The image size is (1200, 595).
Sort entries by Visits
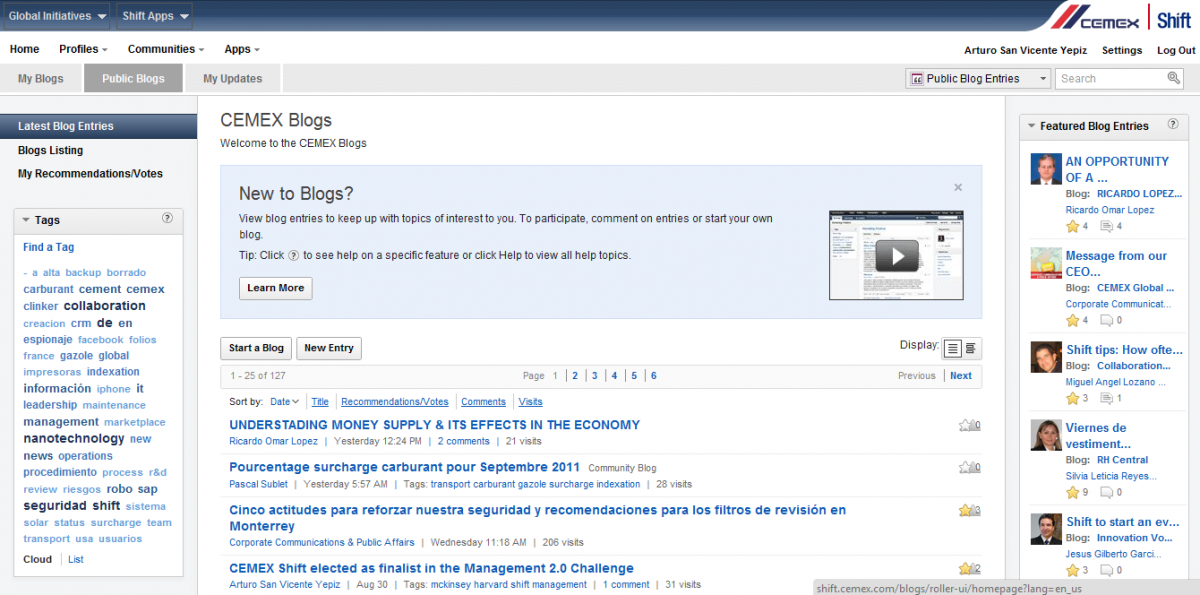pos(531,402)
